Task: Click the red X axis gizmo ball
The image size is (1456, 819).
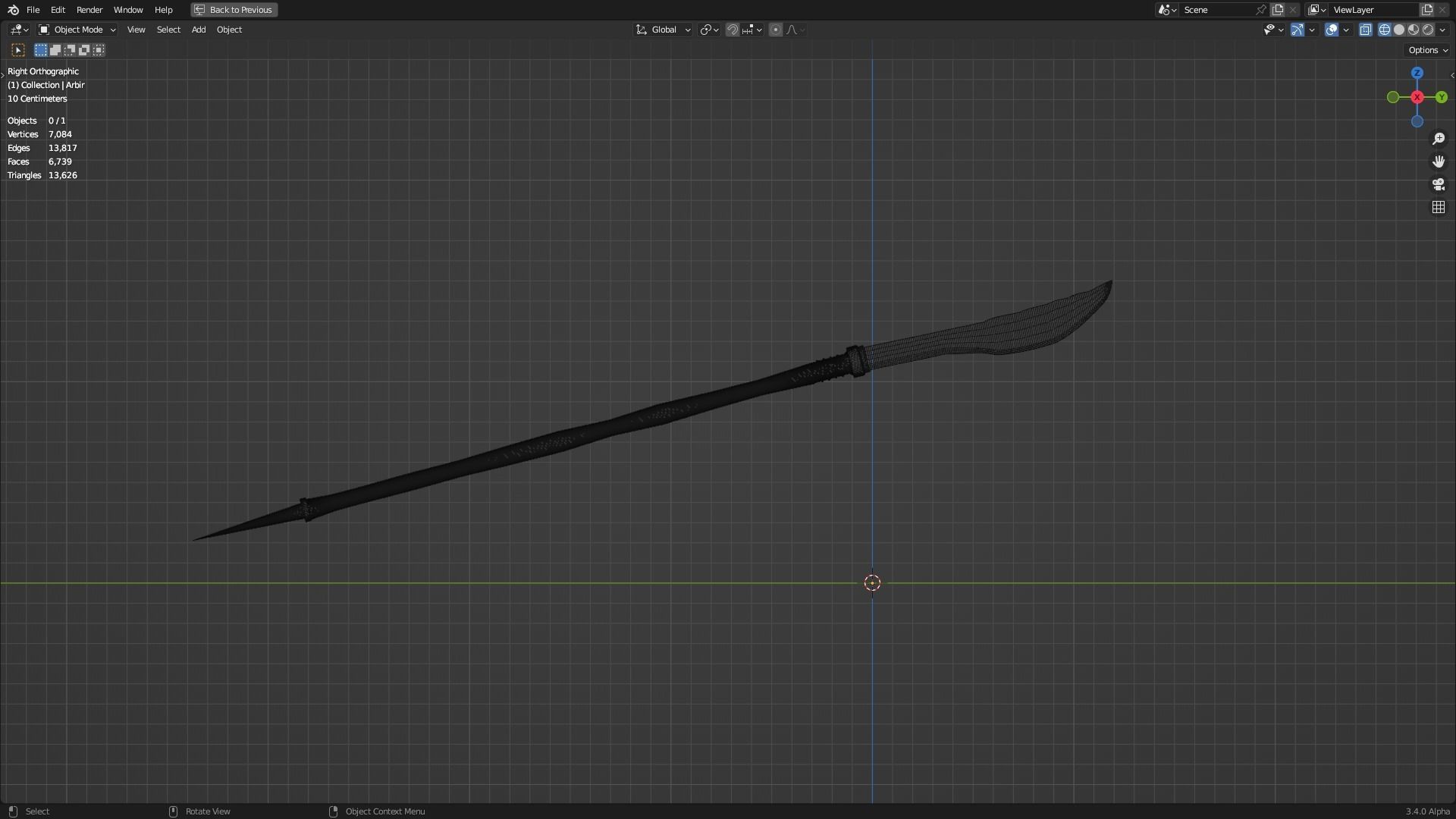Action: point(1417,97)
